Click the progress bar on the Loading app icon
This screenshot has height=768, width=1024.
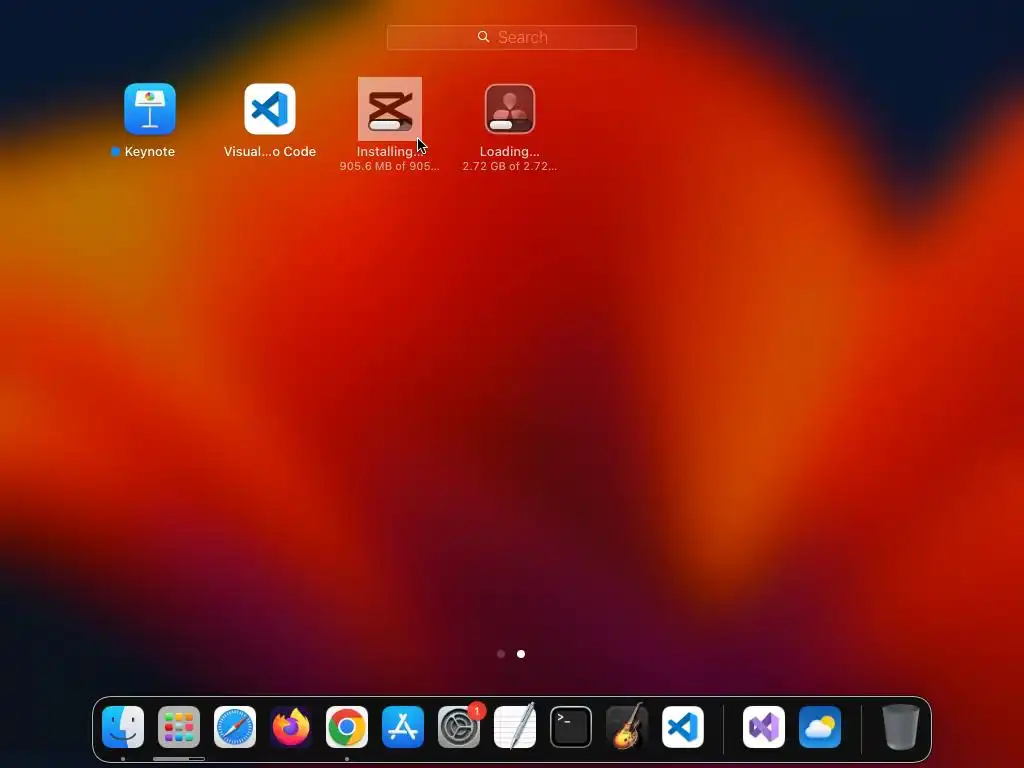(509, 125)
